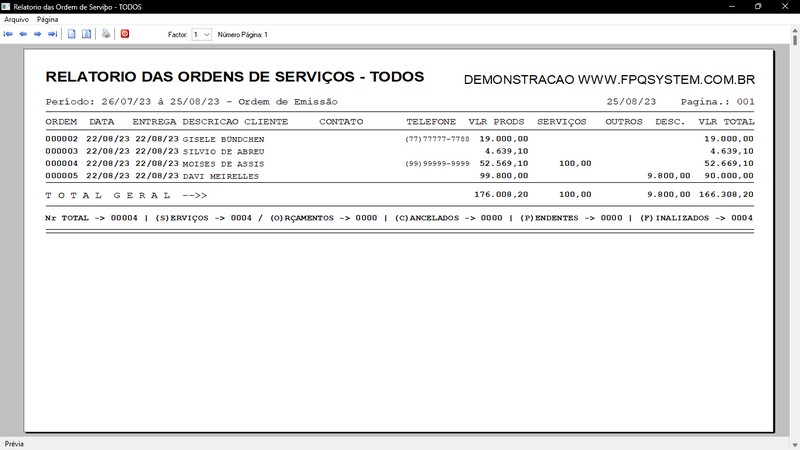The image size is (800, 450).
Task: Click service value 100,00 in Moises row
Action: pos(575,163)
